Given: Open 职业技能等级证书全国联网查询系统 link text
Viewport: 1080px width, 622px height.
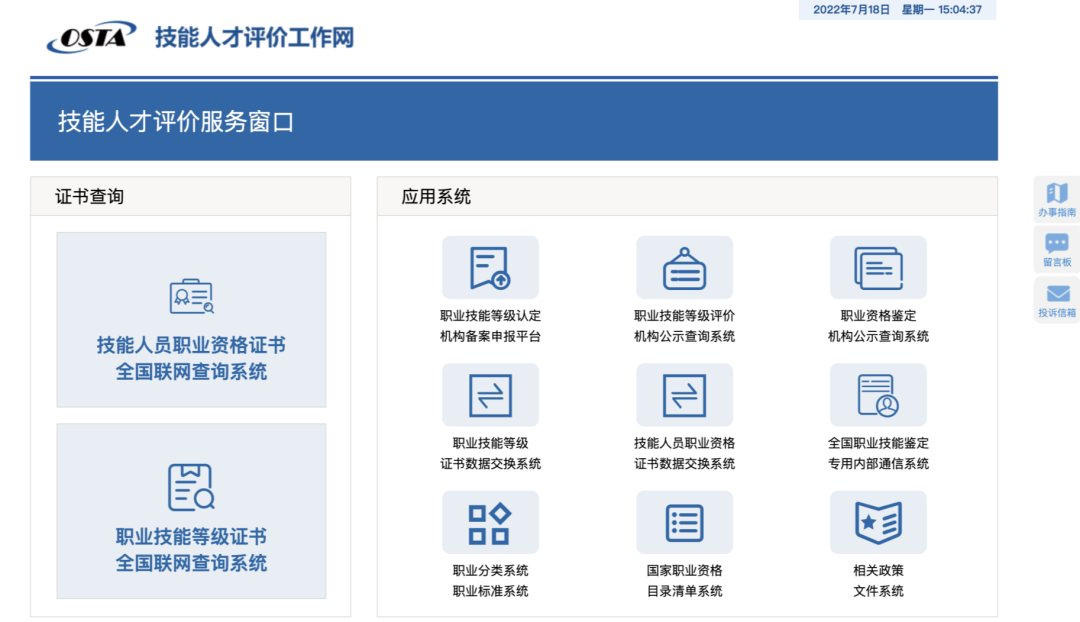Looking at the screenshot, I should coord(191,550).
